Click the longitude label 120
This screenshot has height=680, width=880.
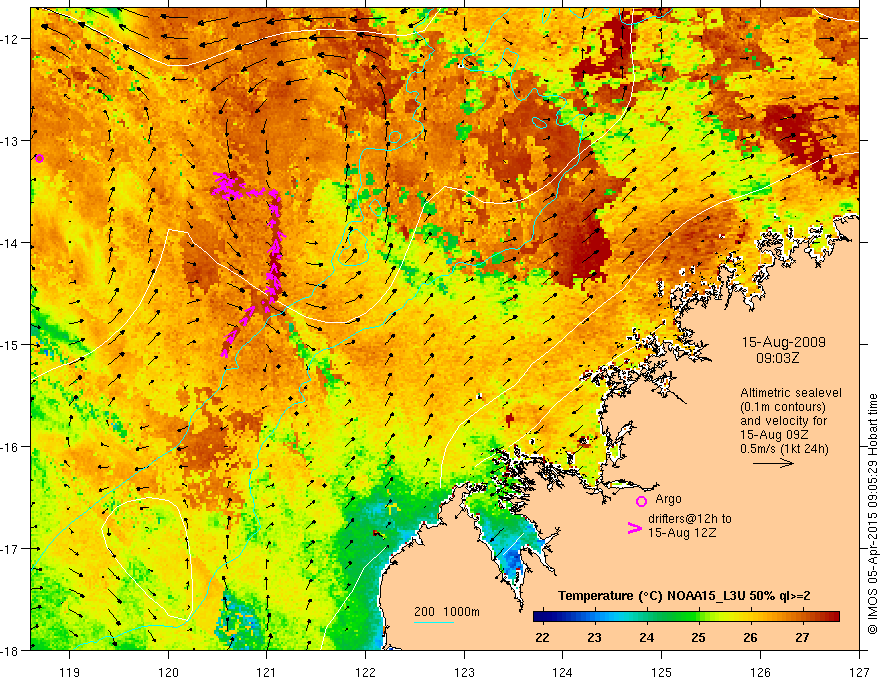coord(168,672)
